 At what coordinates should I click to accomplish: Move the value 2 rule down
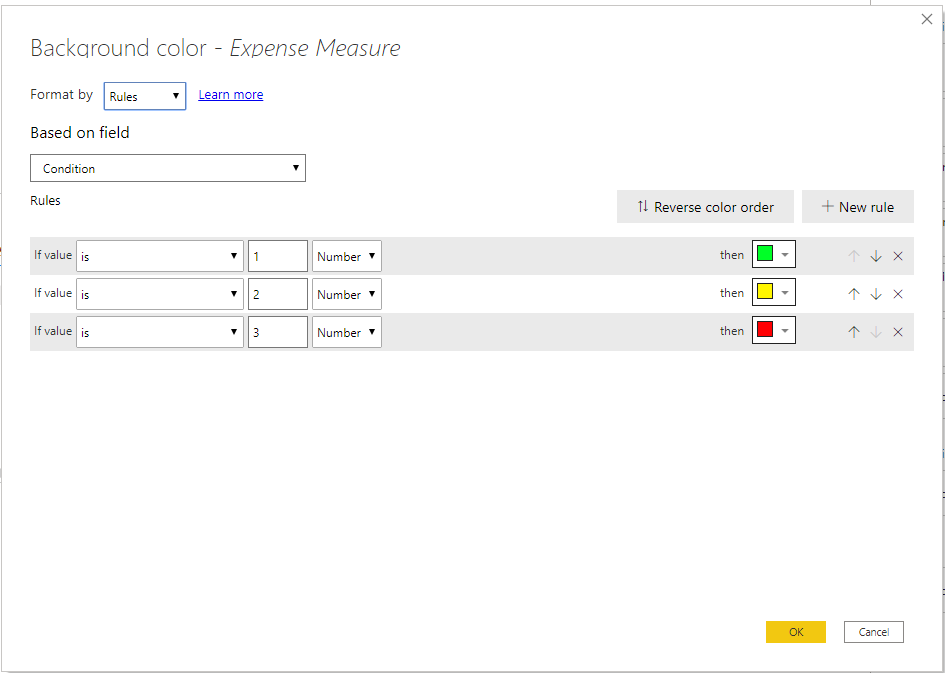point(876,294)
